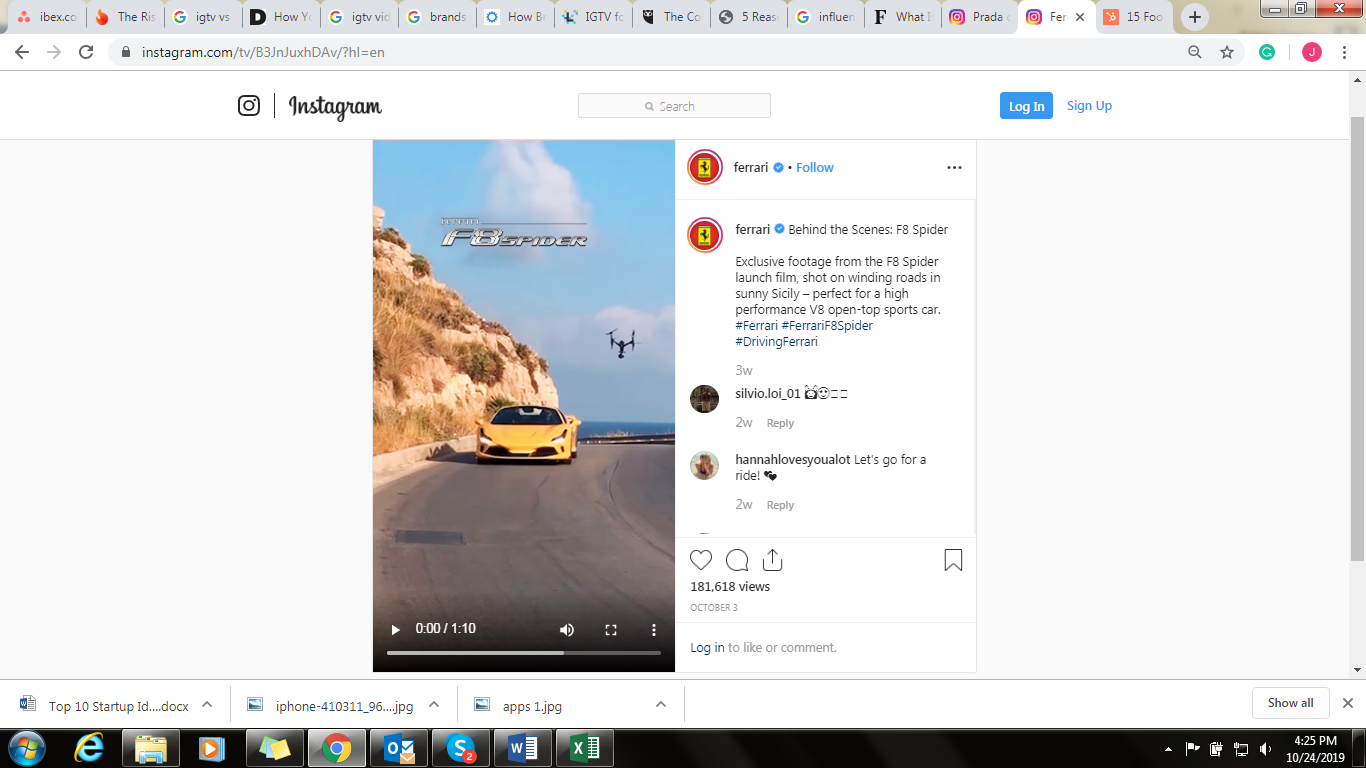
Task: Reply to silvio.loi_01 comment
Action: click(780, 423)
